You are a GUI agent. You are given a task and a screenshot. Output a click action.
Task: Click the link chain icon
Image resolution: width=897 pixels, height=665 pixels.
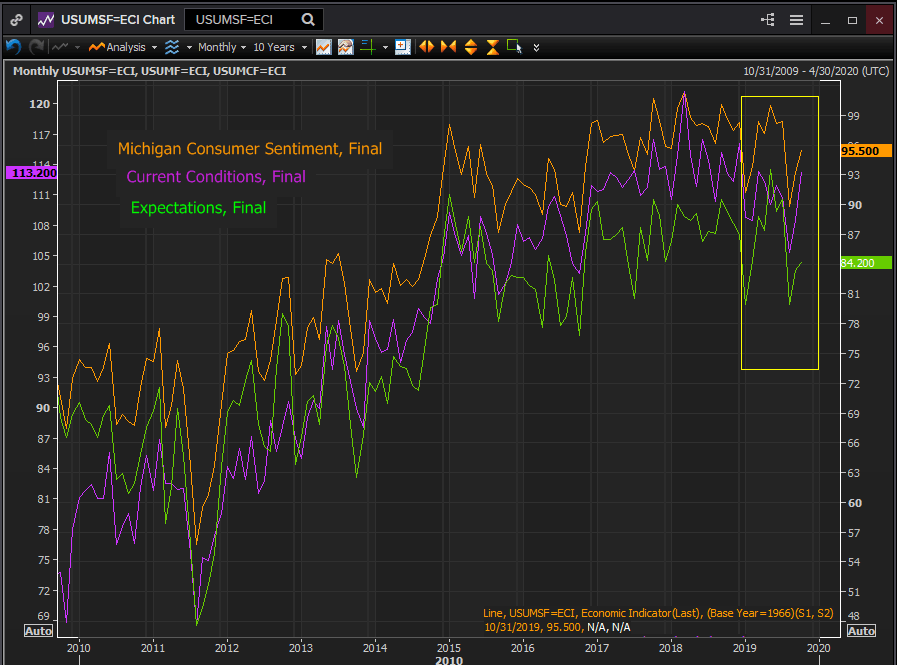(17, 19)
